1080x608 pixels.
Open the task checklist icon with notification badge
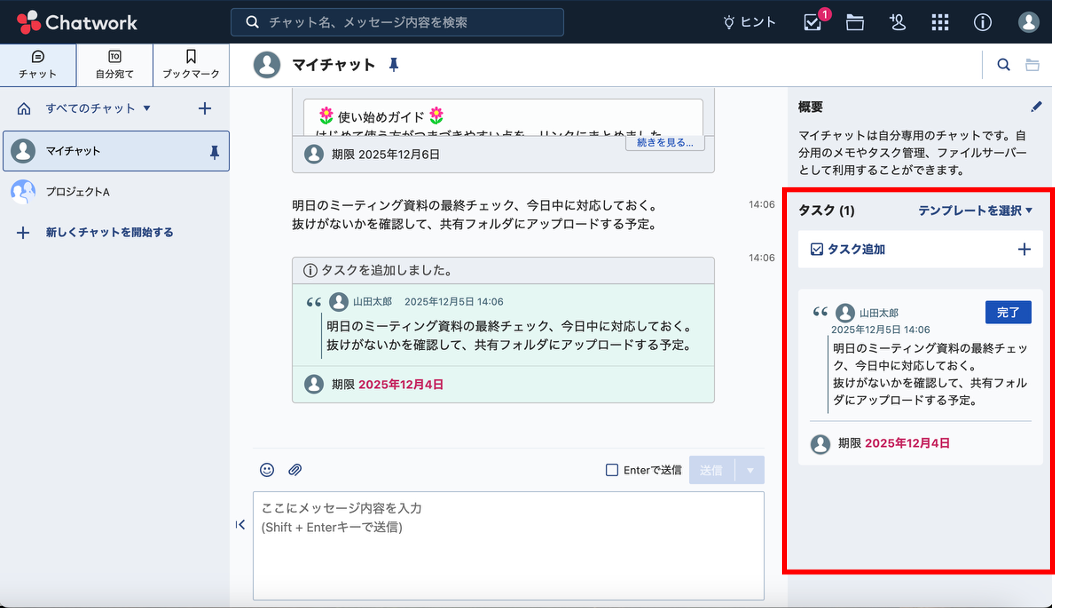[x=811, y=21]
